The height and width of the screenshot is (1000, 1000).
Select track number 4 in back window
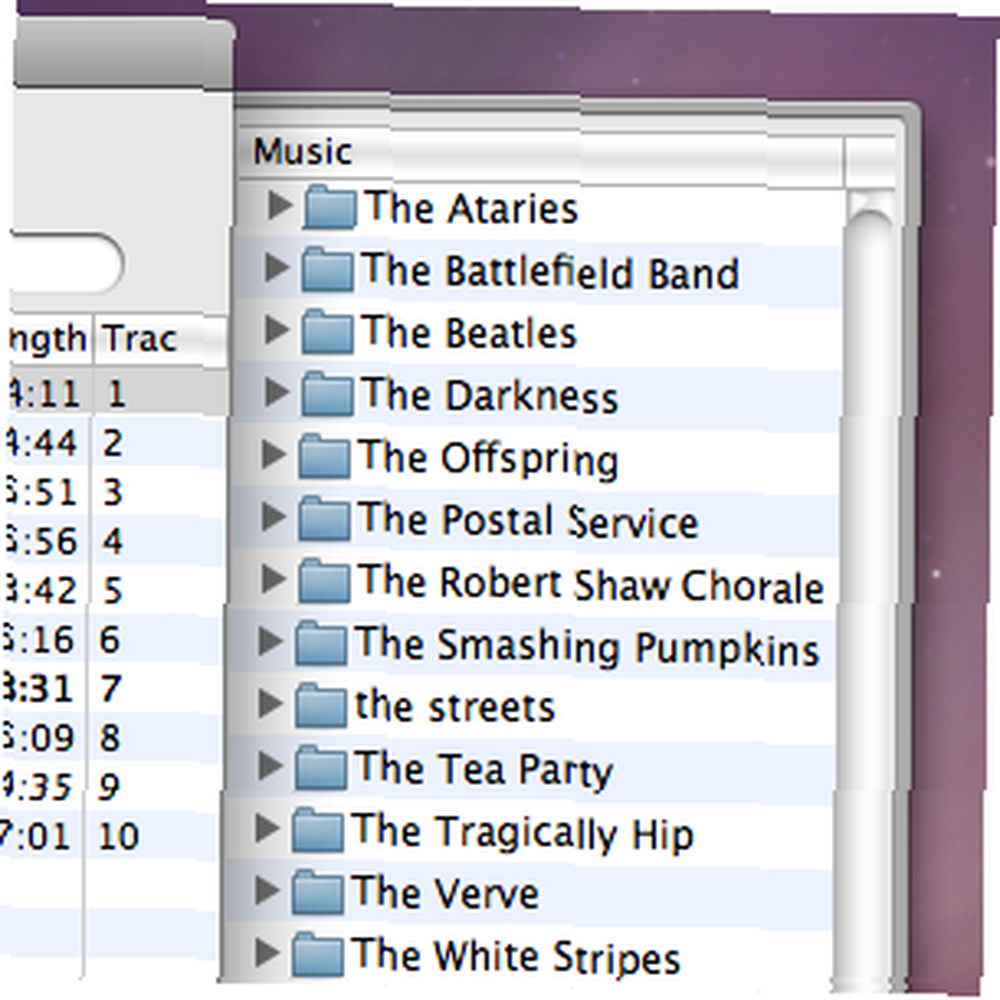[112, 541]
